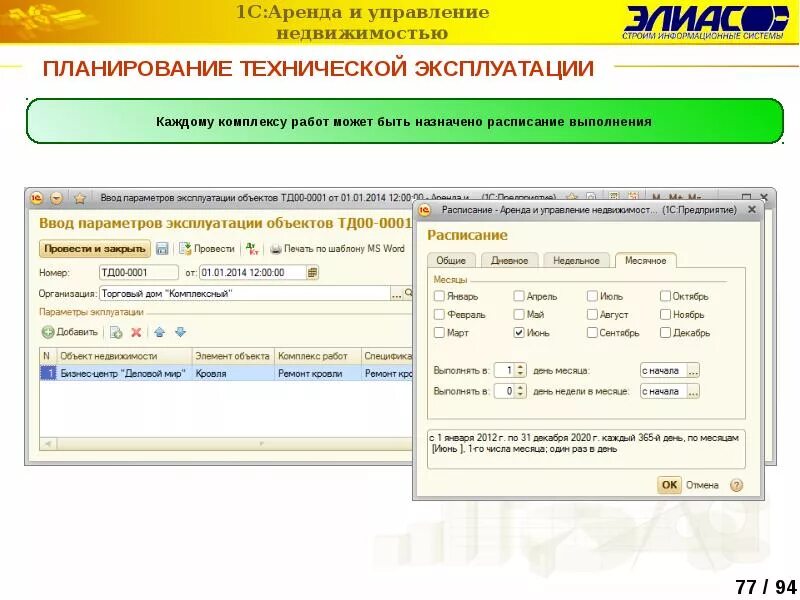The height and width of the screenshot is (600, 800).
Task: Adjust the день месяца spinner arrows
Action: 520,370
